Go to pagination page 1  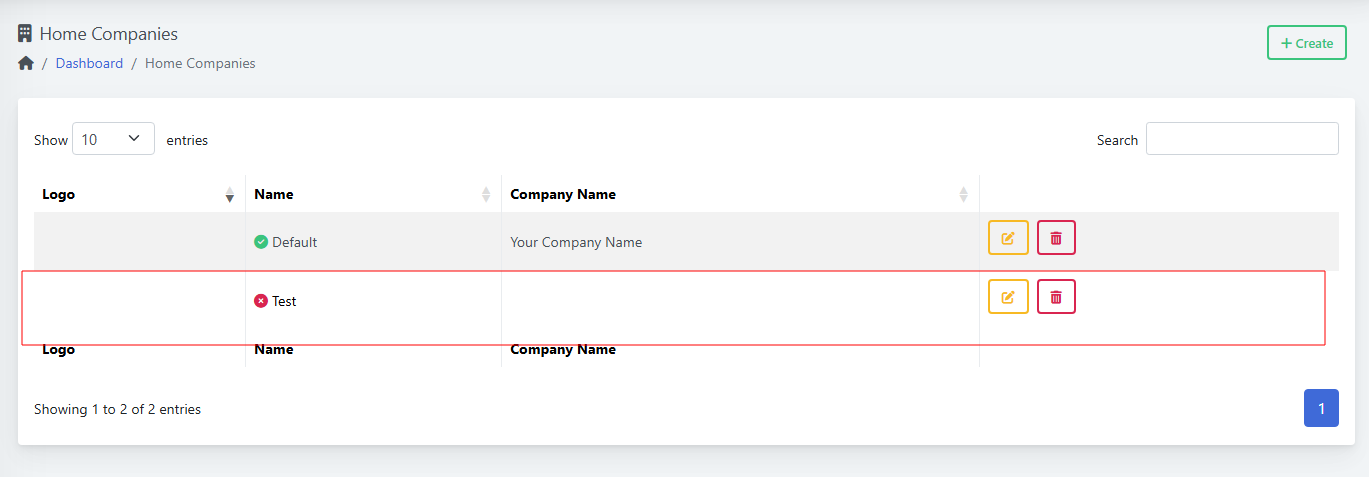[1321, 408]
